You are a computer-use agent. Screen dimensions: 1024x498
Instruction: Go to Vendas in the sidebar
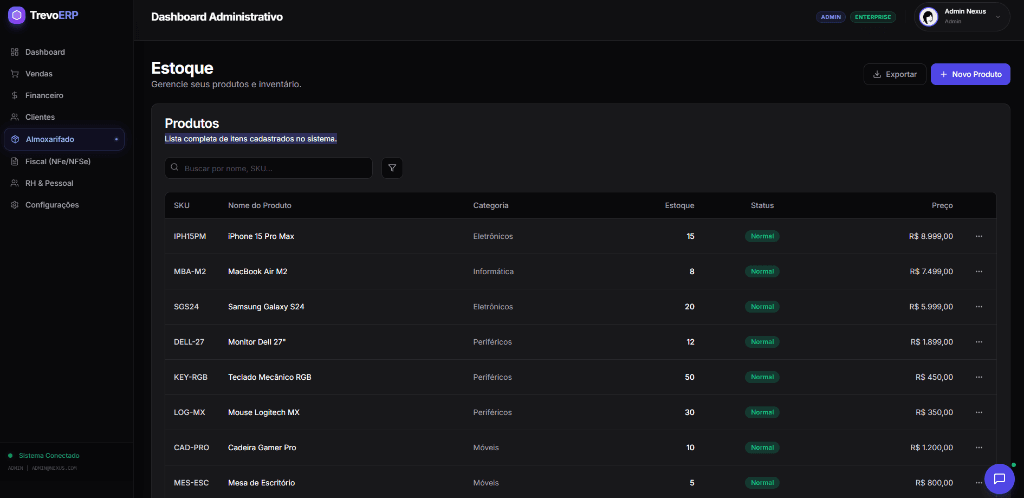(x=39, y=74)
